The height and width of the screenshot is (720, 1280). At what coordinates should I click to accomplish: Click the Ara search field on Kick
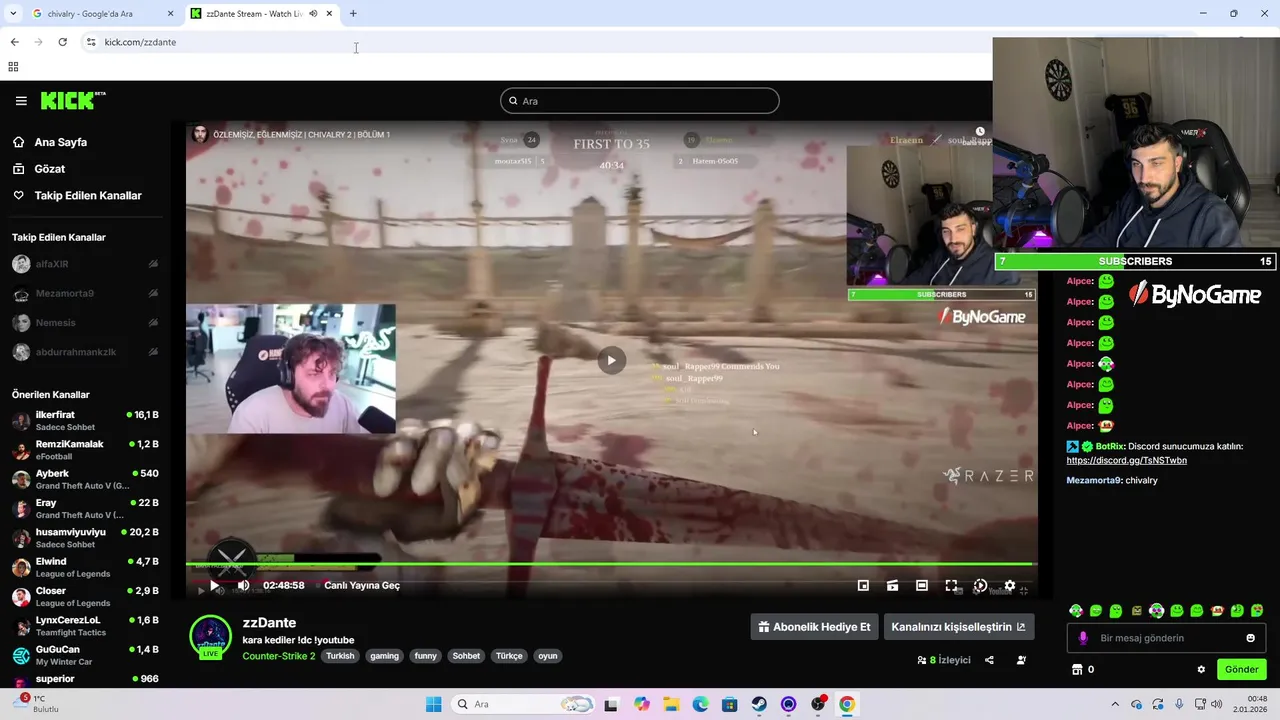640,101
